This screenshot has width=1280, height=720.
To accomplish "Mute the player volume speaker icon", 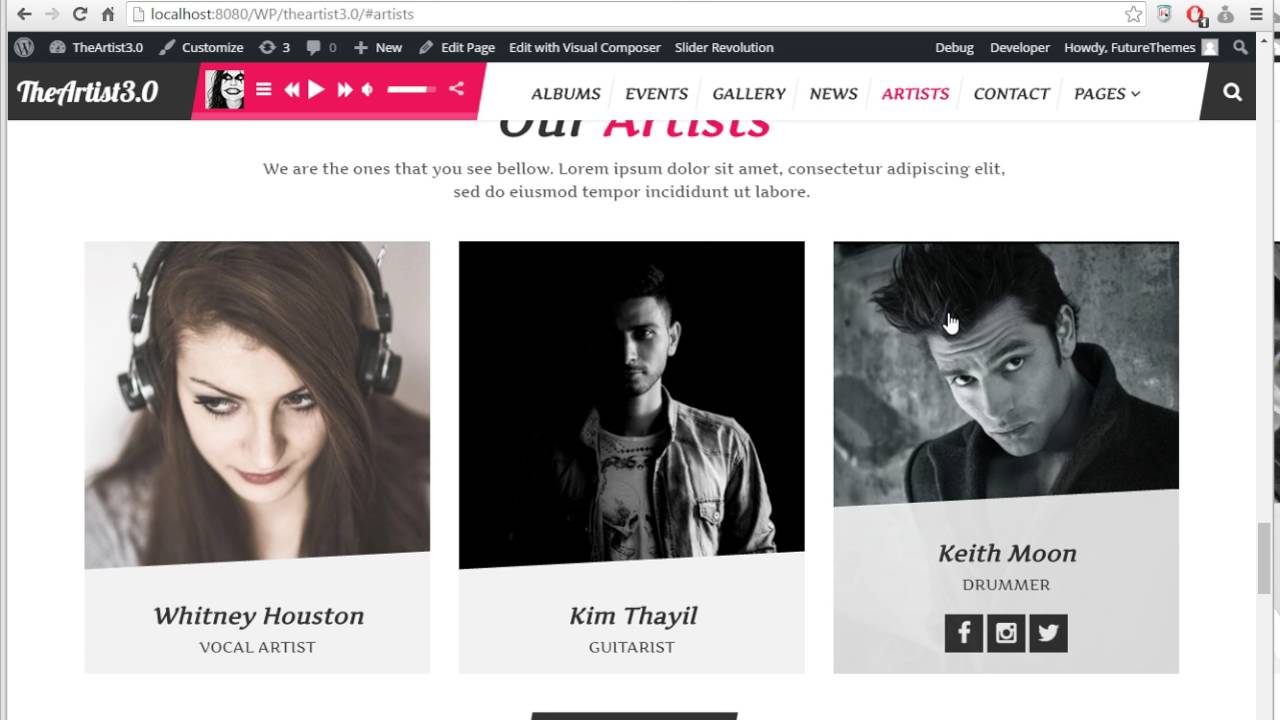I will coord(368,90).
